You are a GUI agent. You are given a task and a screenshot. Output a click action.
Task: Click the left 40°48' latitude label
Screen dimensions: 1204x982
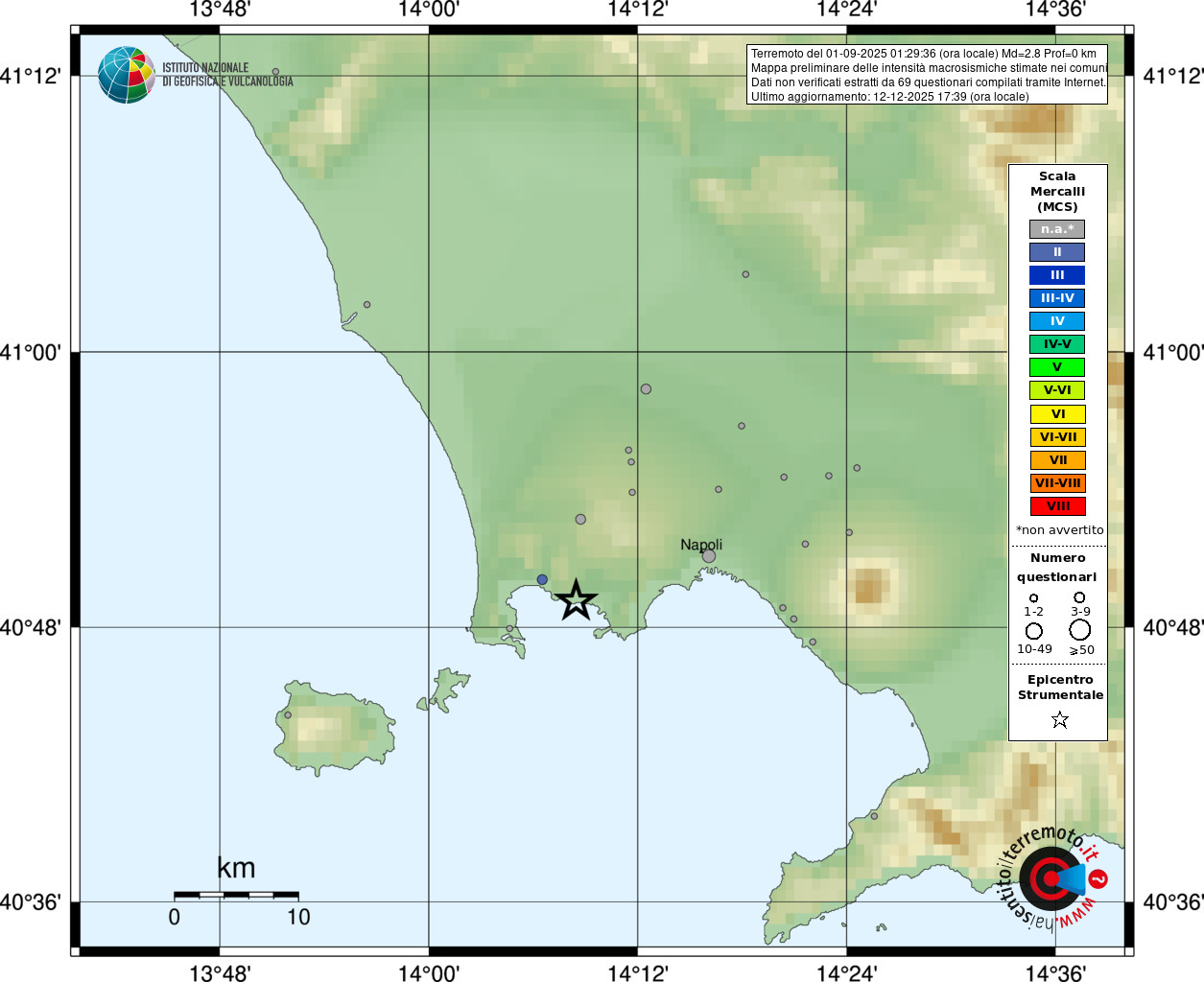[x=30, y=628]
